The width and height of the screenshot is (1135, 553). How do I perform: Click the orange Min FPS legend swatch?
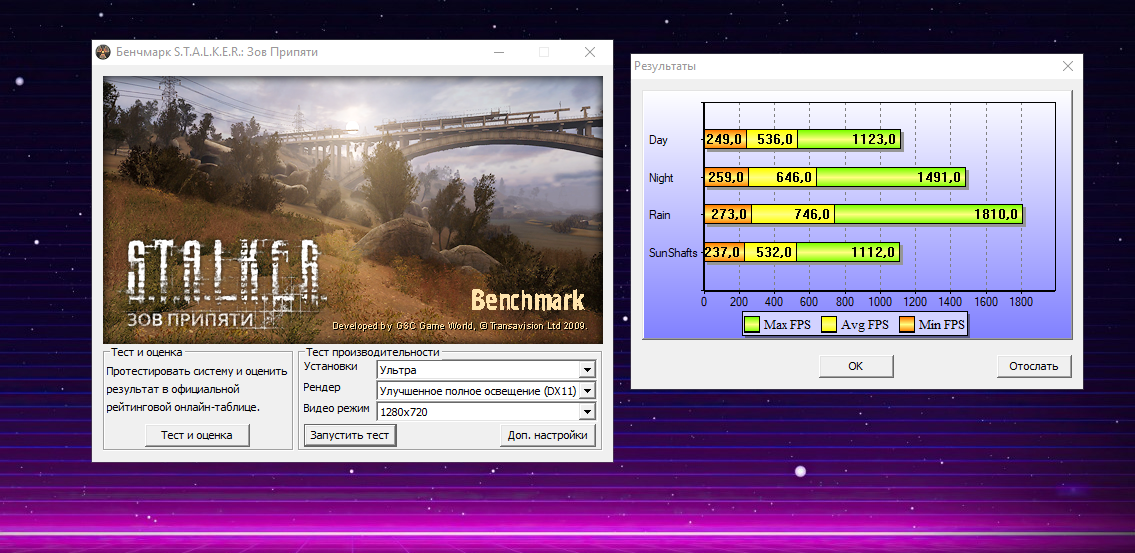tap(906, 325)
